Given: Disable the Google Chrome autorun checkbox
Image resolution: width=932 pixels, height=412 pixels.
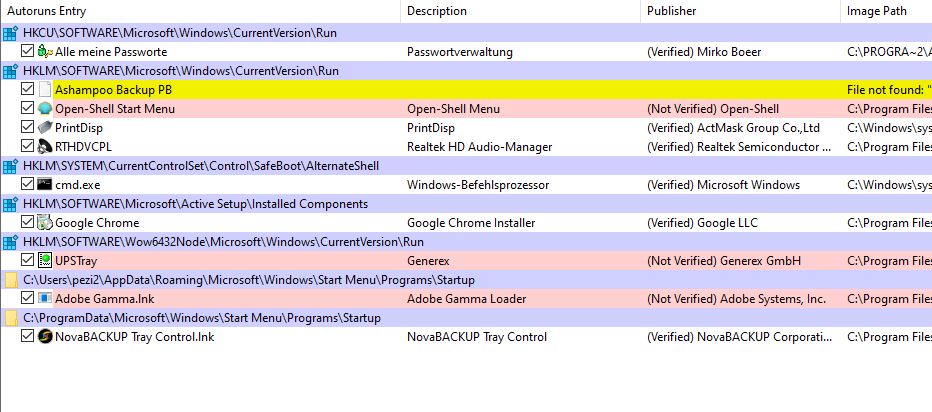Looking at the screenshot, I should [27, 222].
